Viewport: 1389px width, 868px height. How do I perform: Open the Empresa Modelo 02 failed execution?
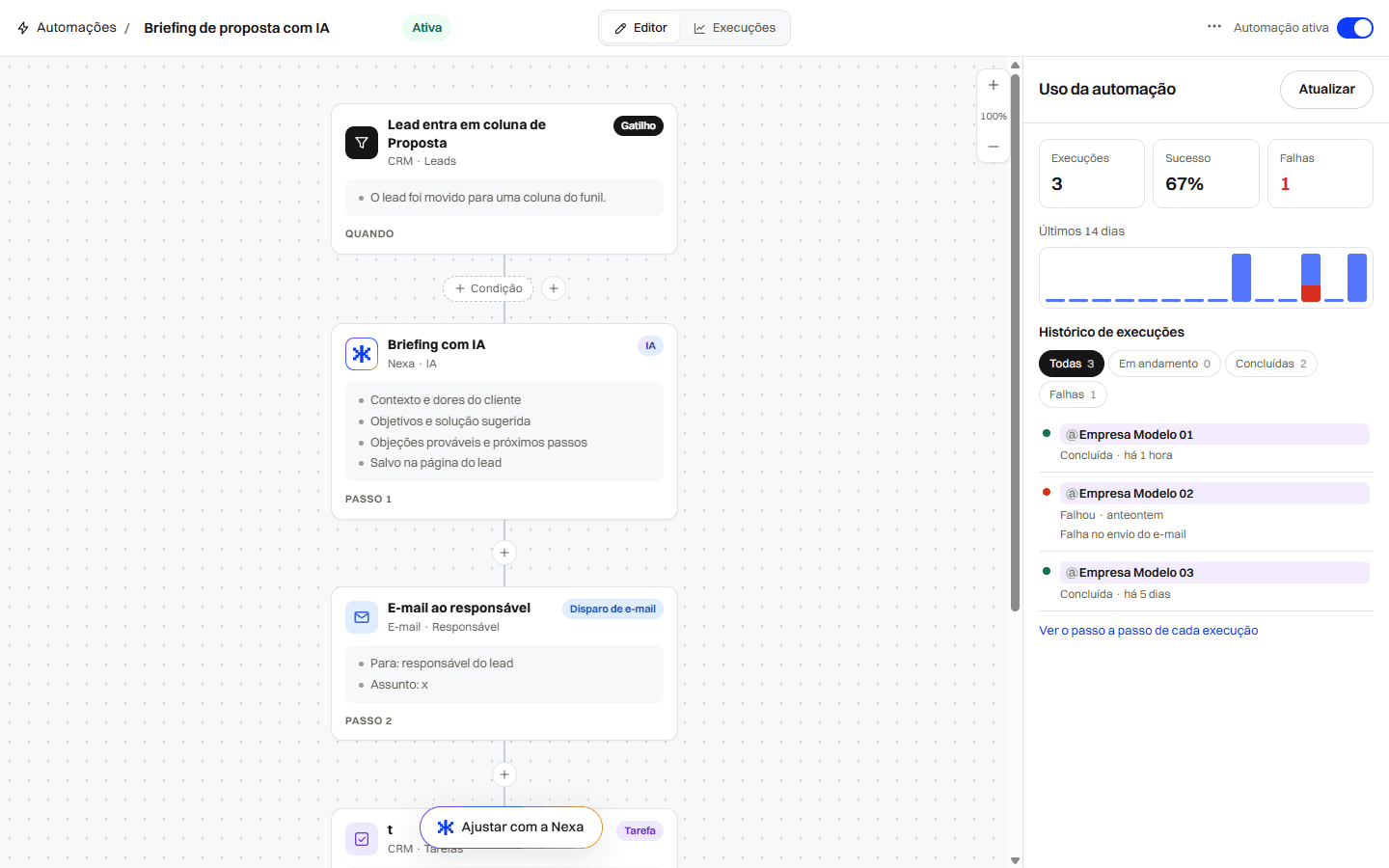click(1214, 494)
